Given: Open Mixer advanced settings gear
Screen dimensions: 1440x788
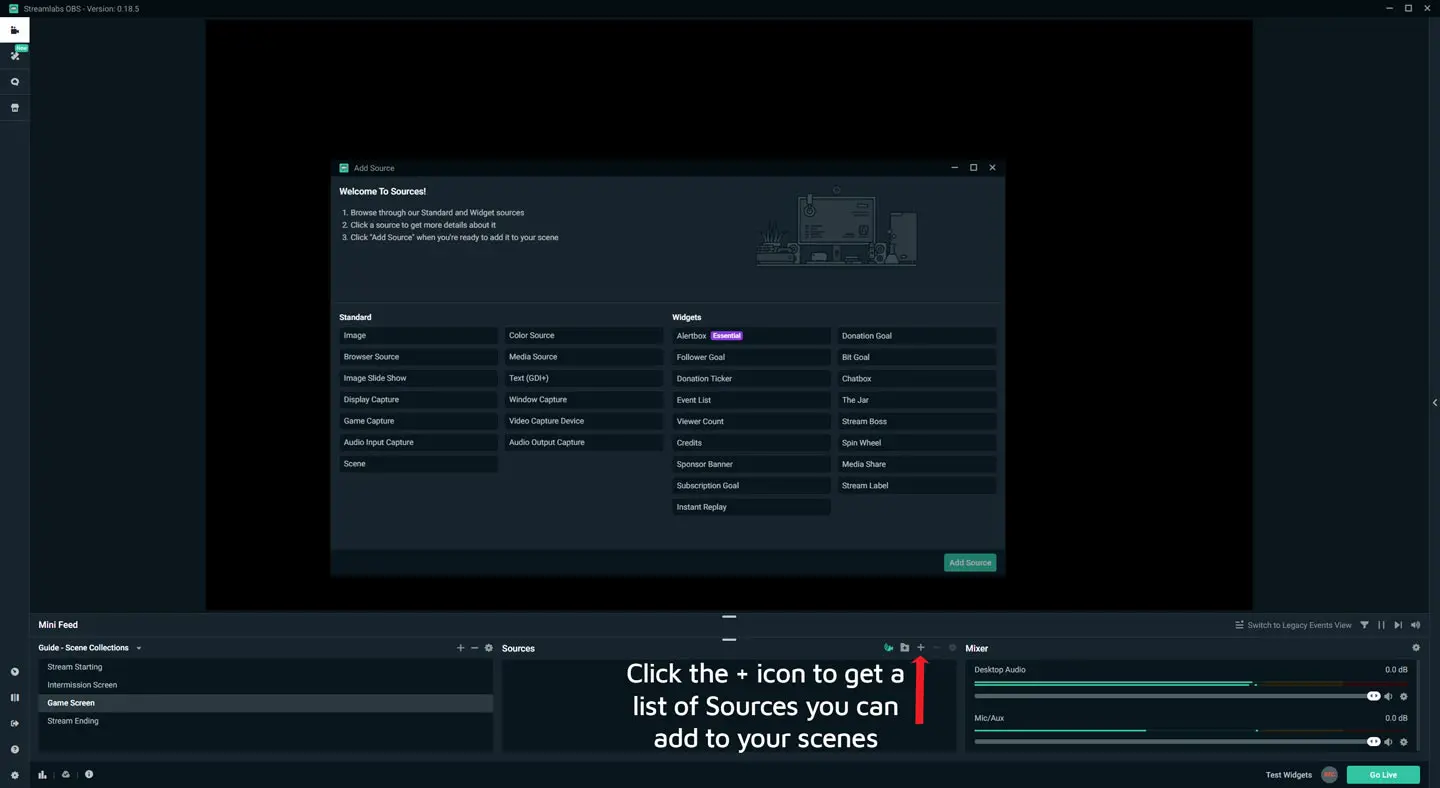Looking at the screenshot, I should [x=1415, y=648].
